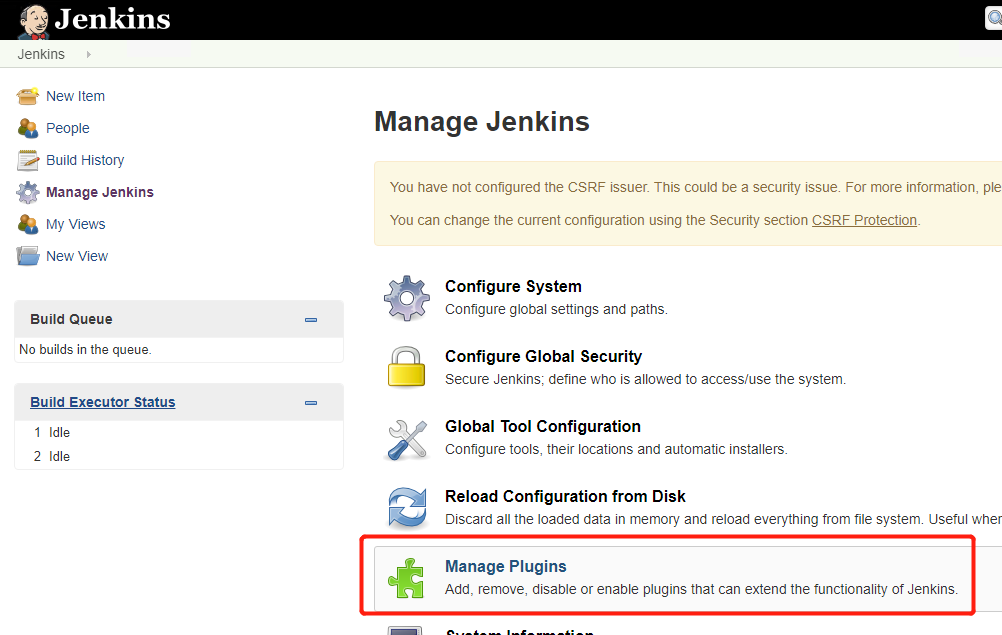Image resolution: width=1002 pixels, height=635 pixels.
Task: Open the Manage Plugins link
Action: pyautogui.click(x=505, y=566)
